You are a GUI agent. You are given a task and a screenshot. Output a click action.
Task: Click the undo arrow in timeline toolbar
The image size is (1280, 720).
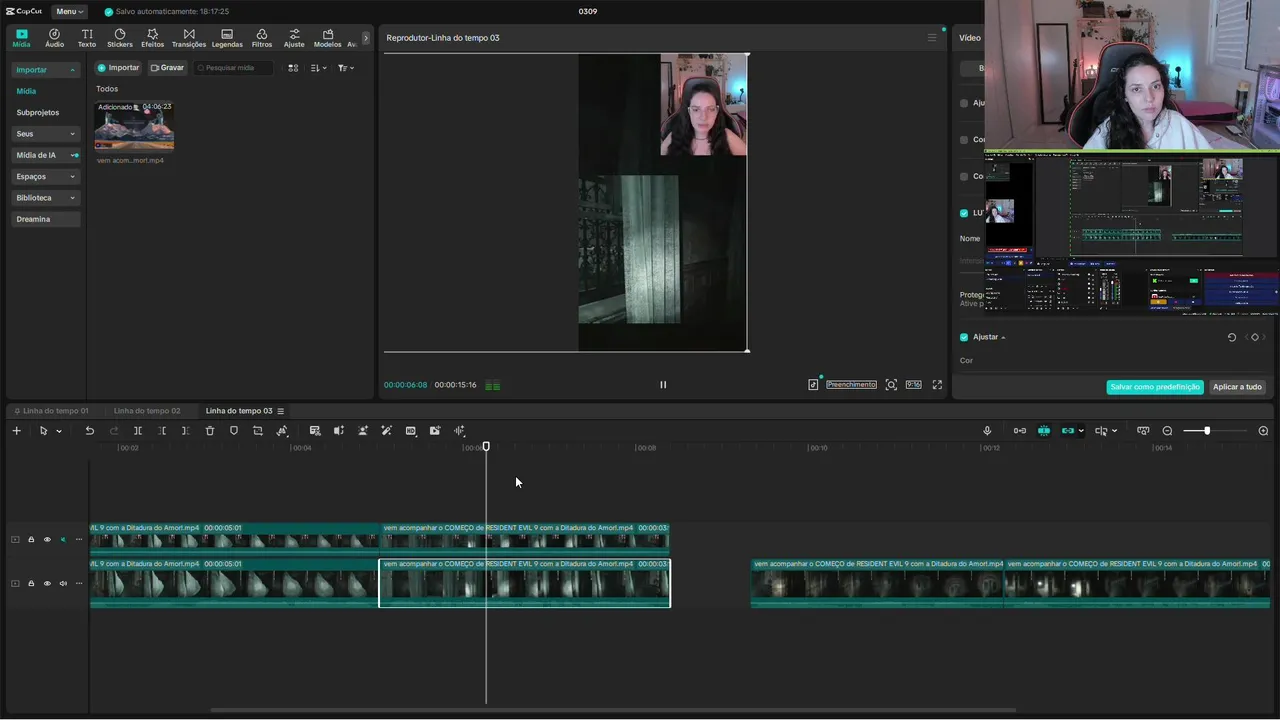click(x=89, y=431)
